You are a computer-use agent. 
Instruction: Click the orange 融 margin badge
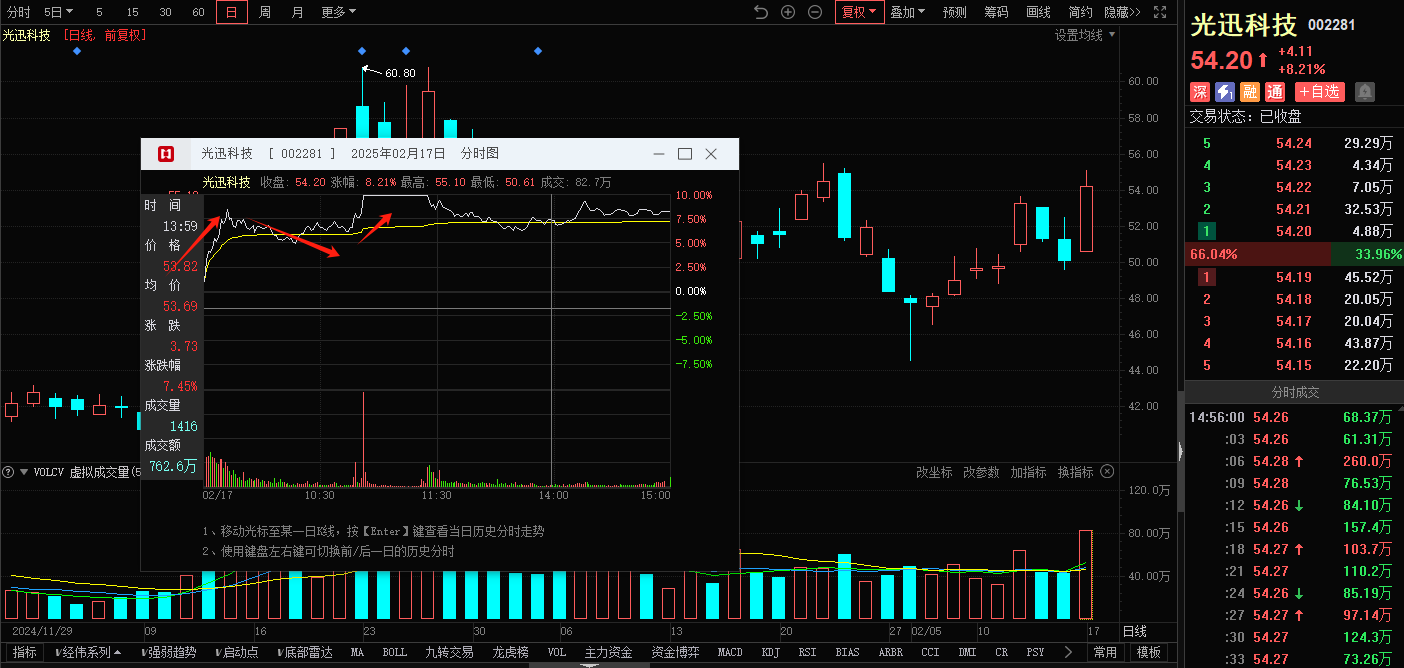pyautogui.click(x=1250, y=92)
